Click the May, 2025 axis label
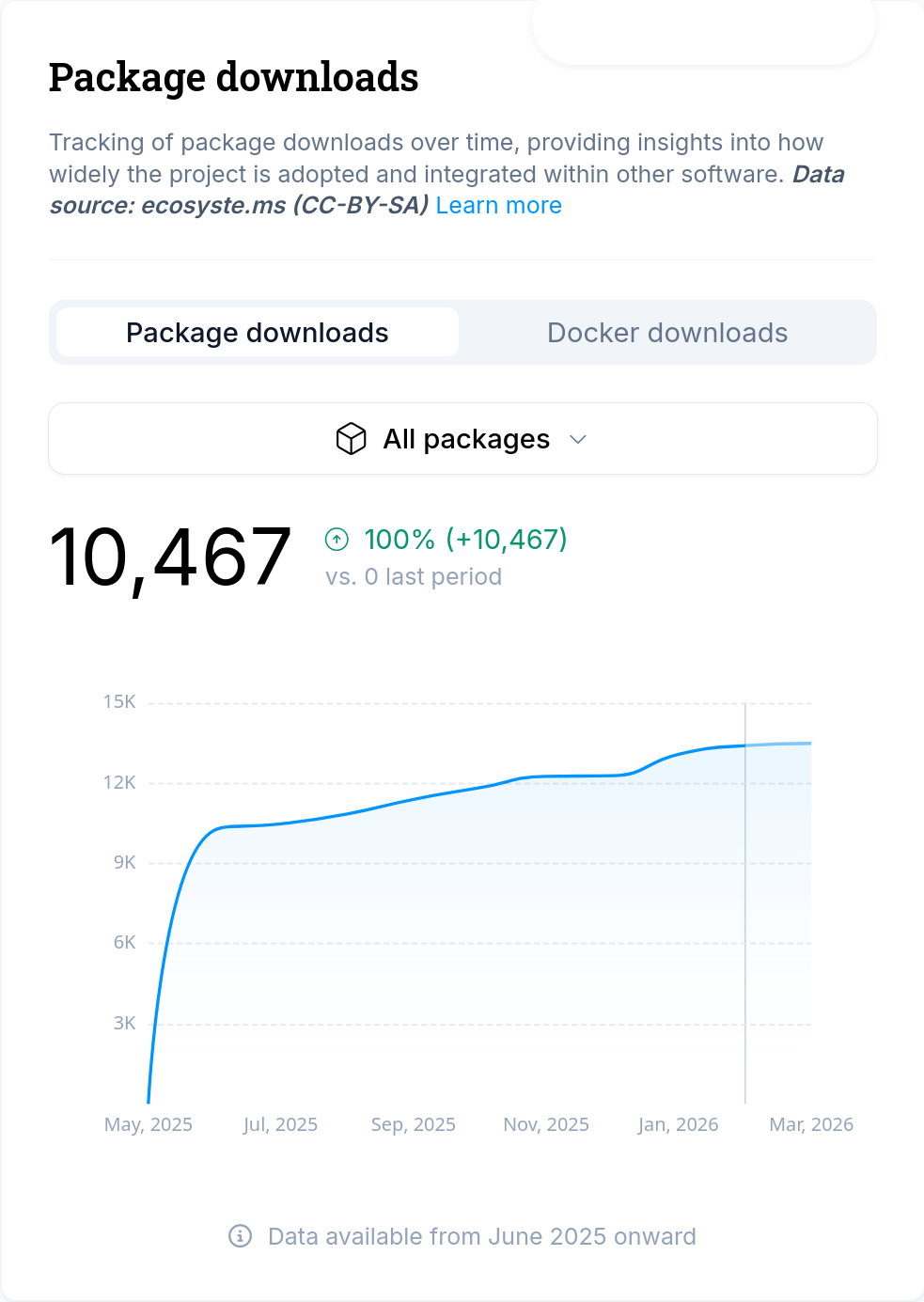Viewport: 924px width, 1302px height. pyautogui.click(x=149, y=1124)
